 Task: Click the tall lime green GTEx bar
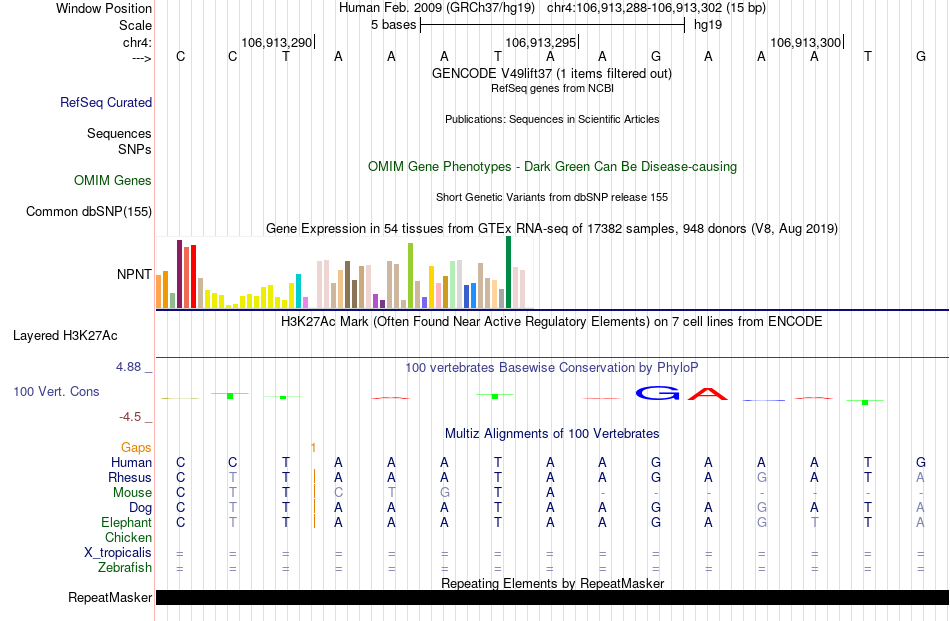pyautogui.click(x=410, y=276)
